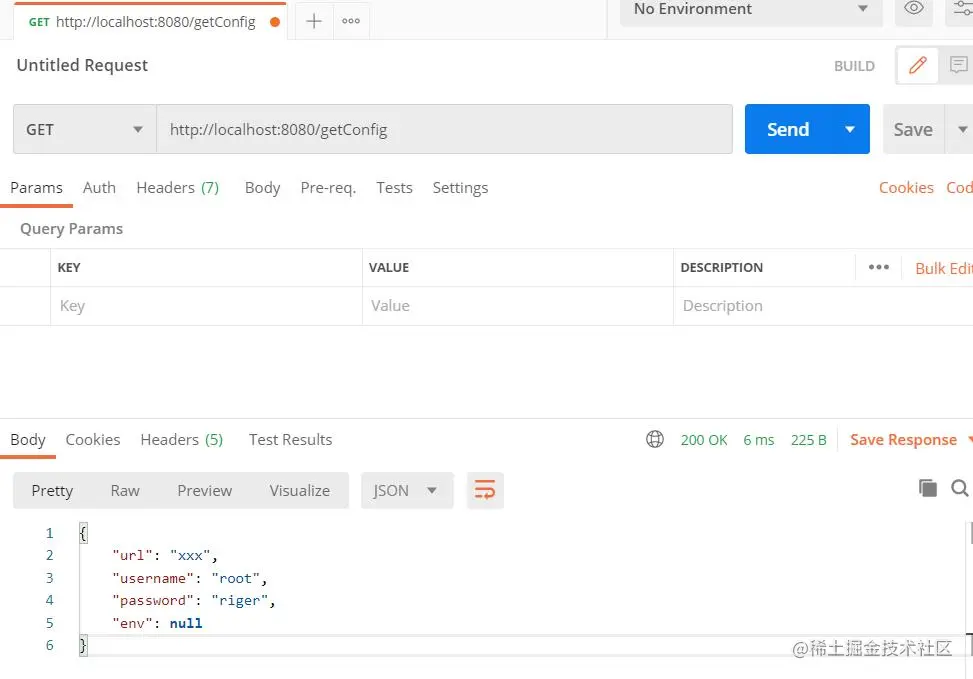Image resolution: width=973 pixels, height=679 pixels.
Task: Click the network globe icon near status
Action: pyautogui.click(x=655, y=439)
